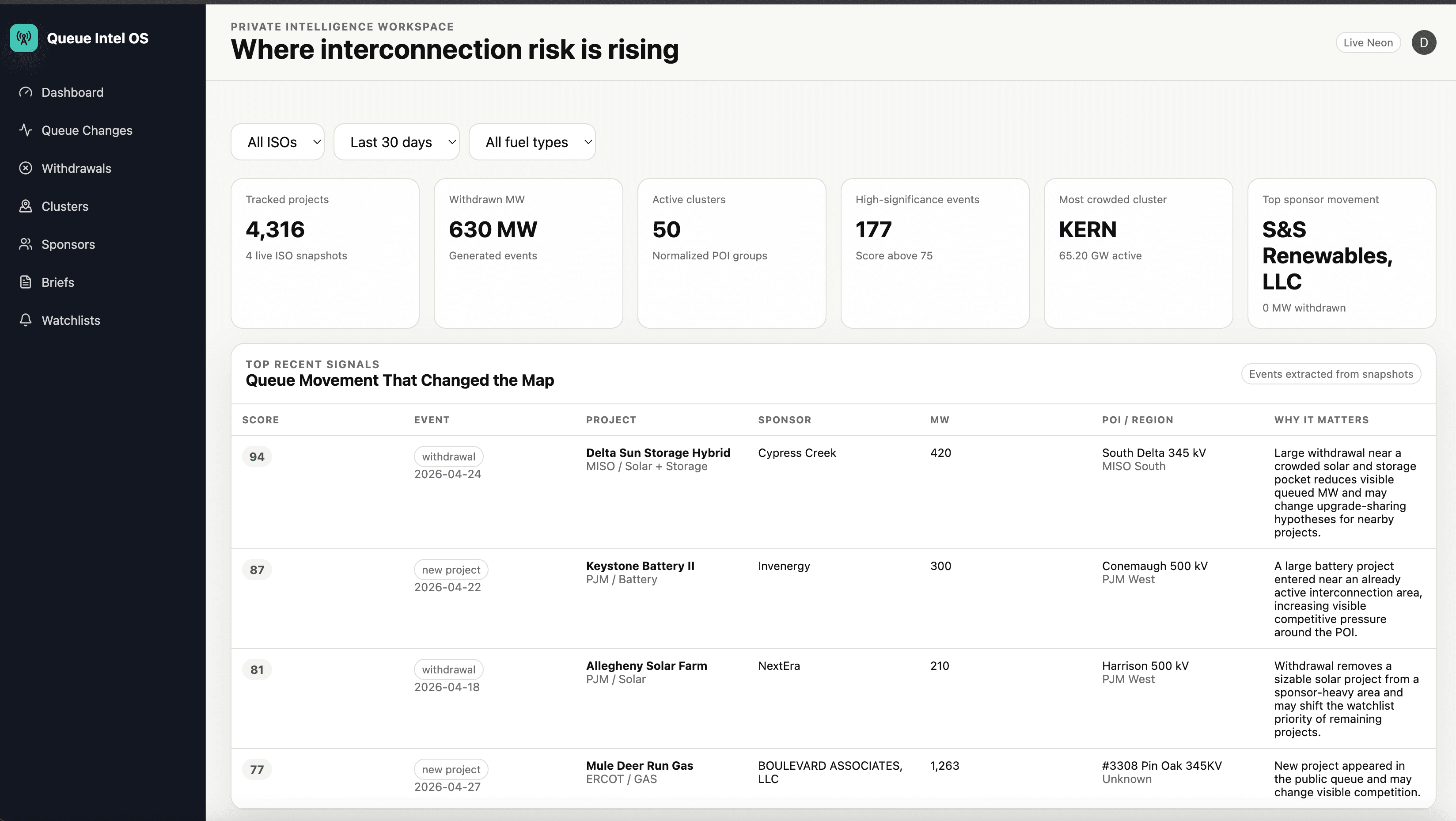Click the sponsor Invenergy
Viewport: 1456px width, 821px height.
(784, 566)
